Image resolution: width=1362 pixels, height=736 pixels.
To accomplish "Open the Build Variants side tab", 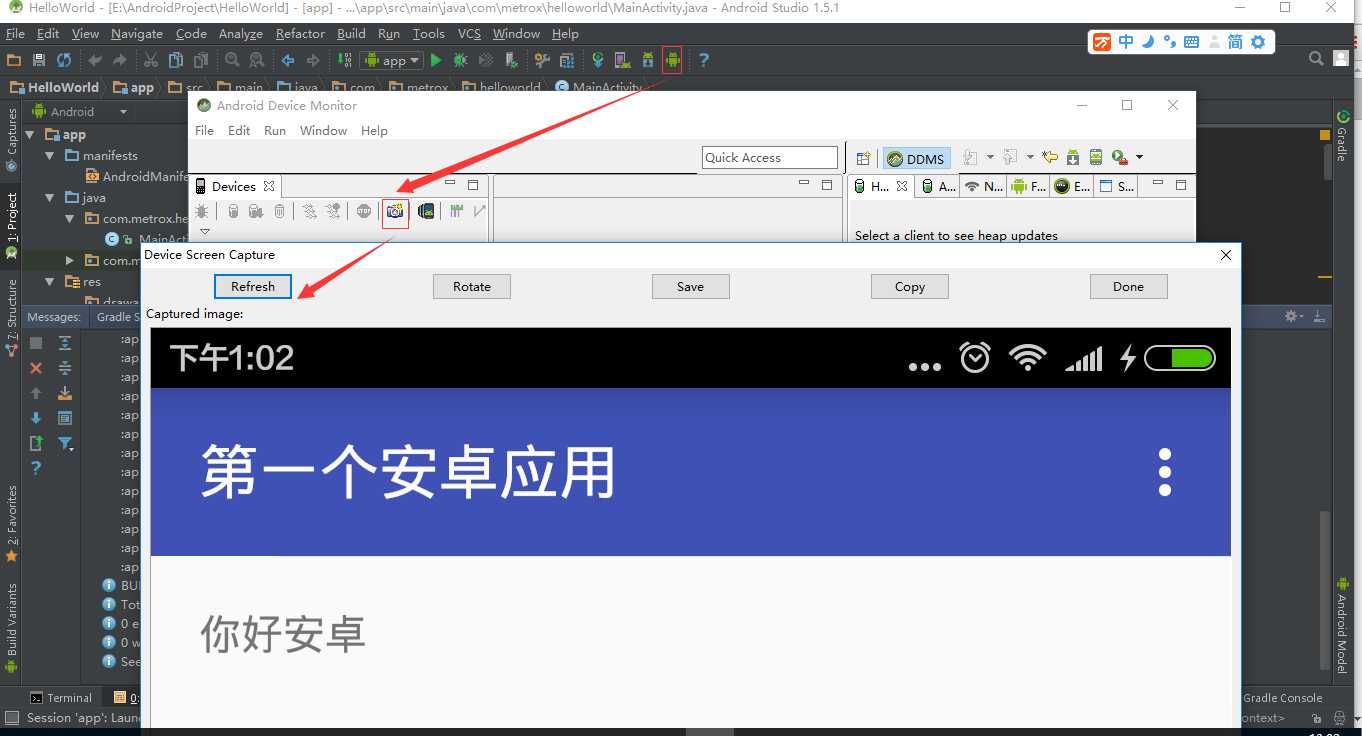I will [x=12, y=626].
